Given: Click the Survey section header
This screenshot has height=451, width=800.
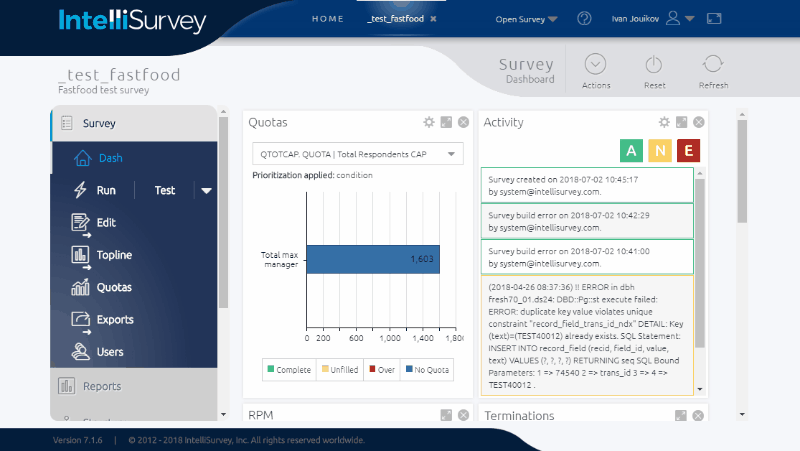Looking at the screenshot, I should pyautogui.click(x=134, y=123).
